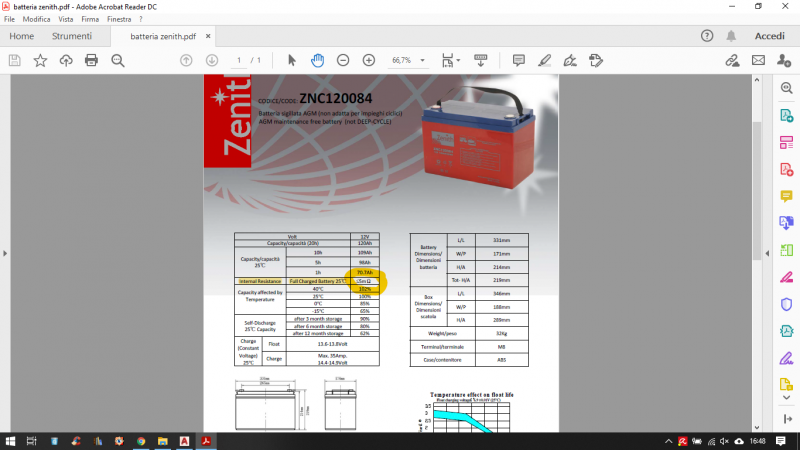800x450 pixels.
Task: Switch to the Strumenti tab
Action: tap(72, 36)
